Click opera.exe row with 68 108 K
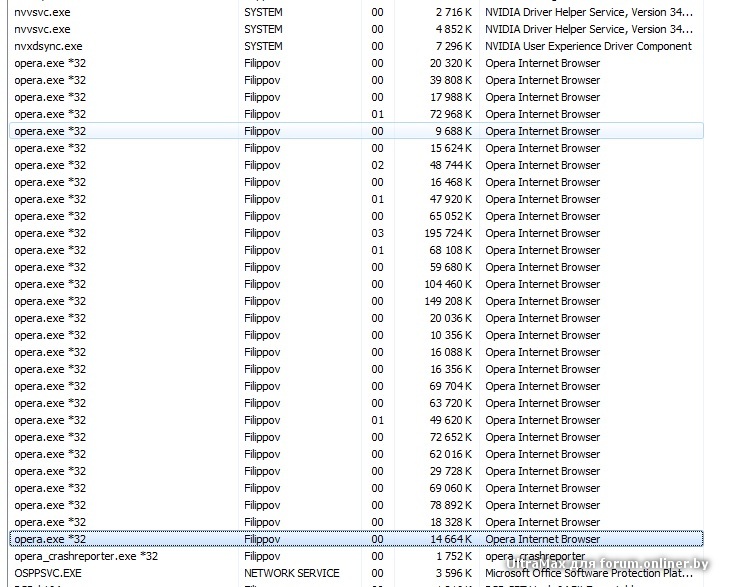The height and width of the screenshot is (587, 731). tap(356, 250)
